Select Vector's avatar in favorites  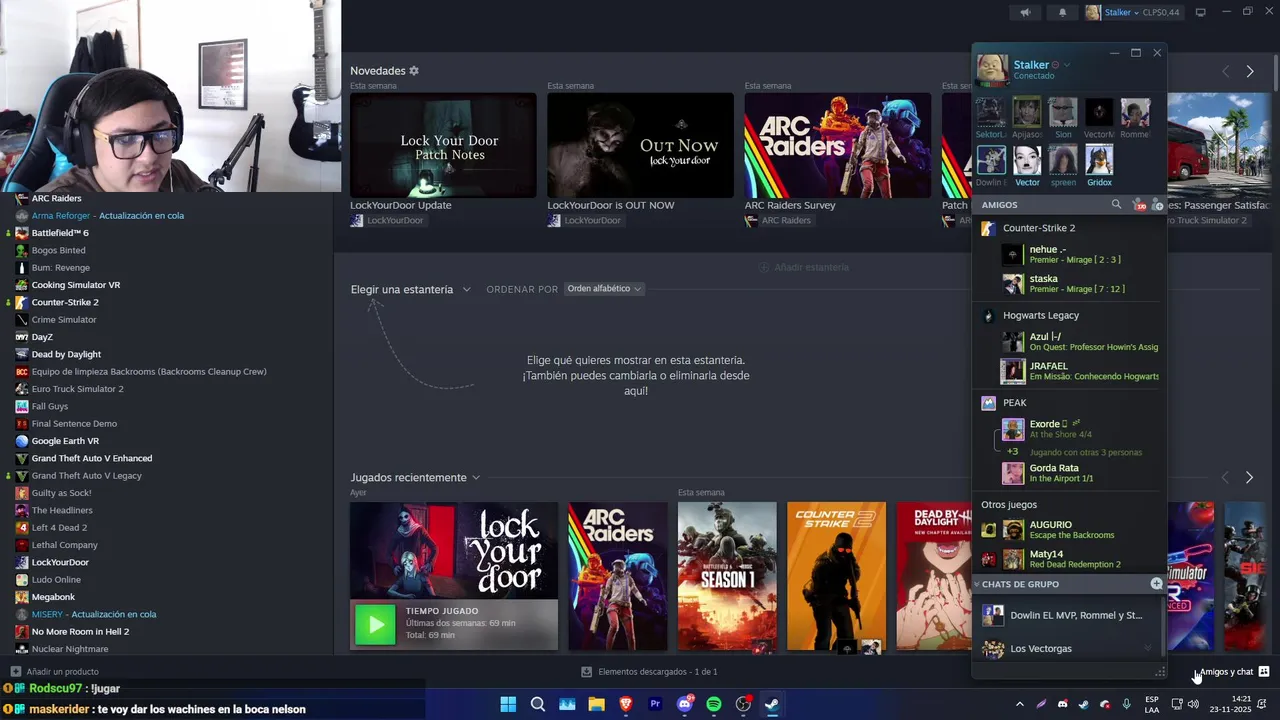[x=1027, y=160]
